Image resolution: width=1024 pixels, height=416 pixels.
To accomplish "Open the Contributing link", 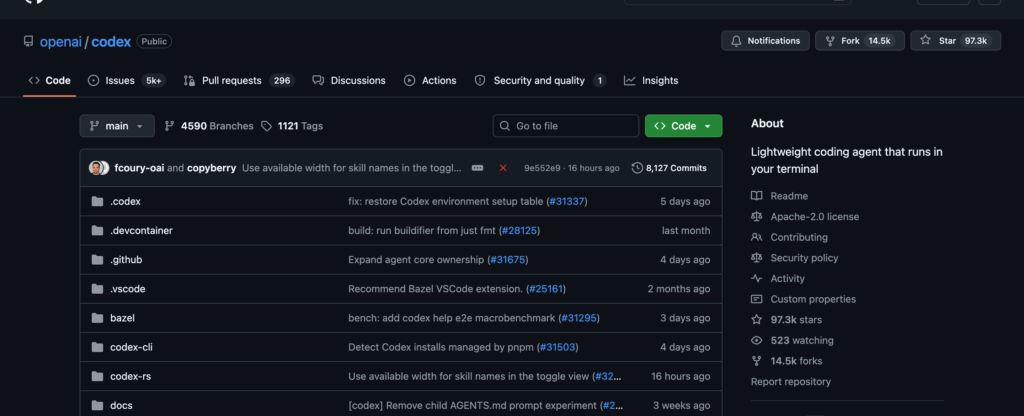I will (790, 237).
